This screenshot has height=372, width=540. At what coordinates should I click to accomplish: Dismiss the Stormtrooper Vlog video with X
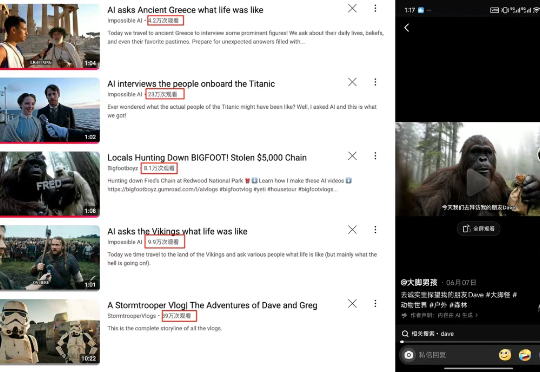coord(352,303)
